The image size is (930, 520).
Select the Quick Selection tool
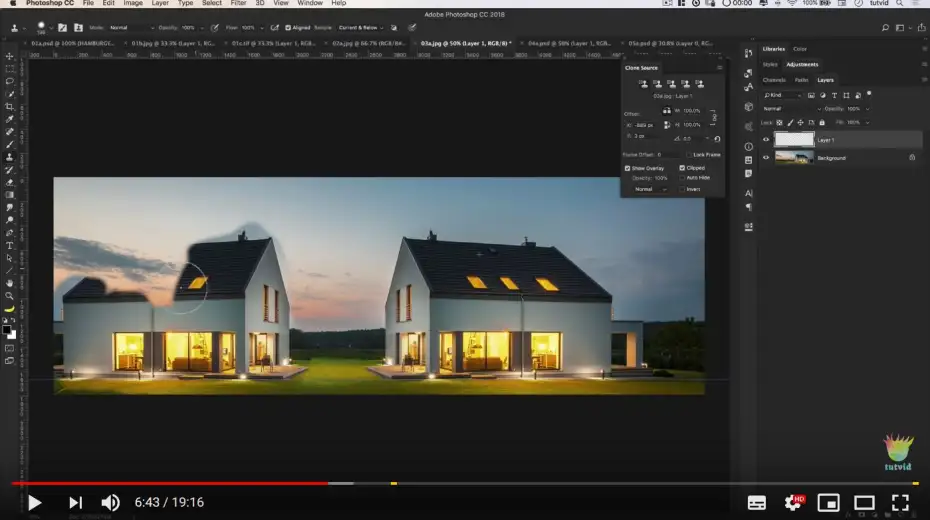9,94
